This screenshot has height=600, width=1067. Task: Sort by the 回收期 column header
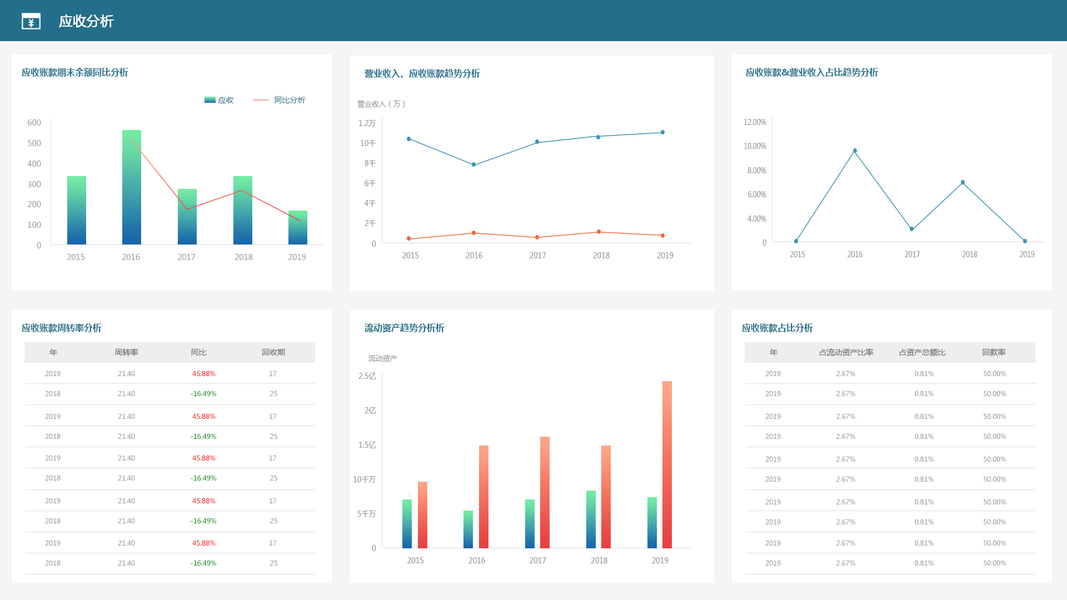pyautogui.click(x=274, y=352)
